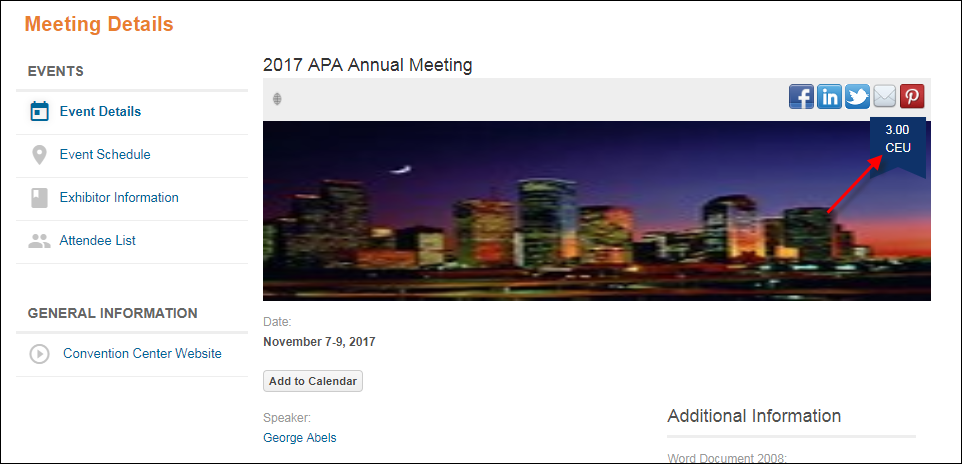
Task: Tweet this event with Twitter icon
Action: (857, 97)
